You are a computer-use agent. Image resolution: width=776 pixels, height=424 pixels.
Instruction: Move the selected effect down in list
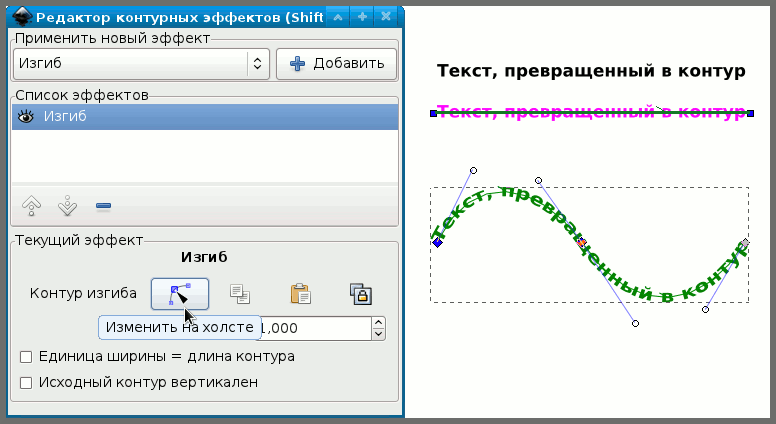coord(67,206)
